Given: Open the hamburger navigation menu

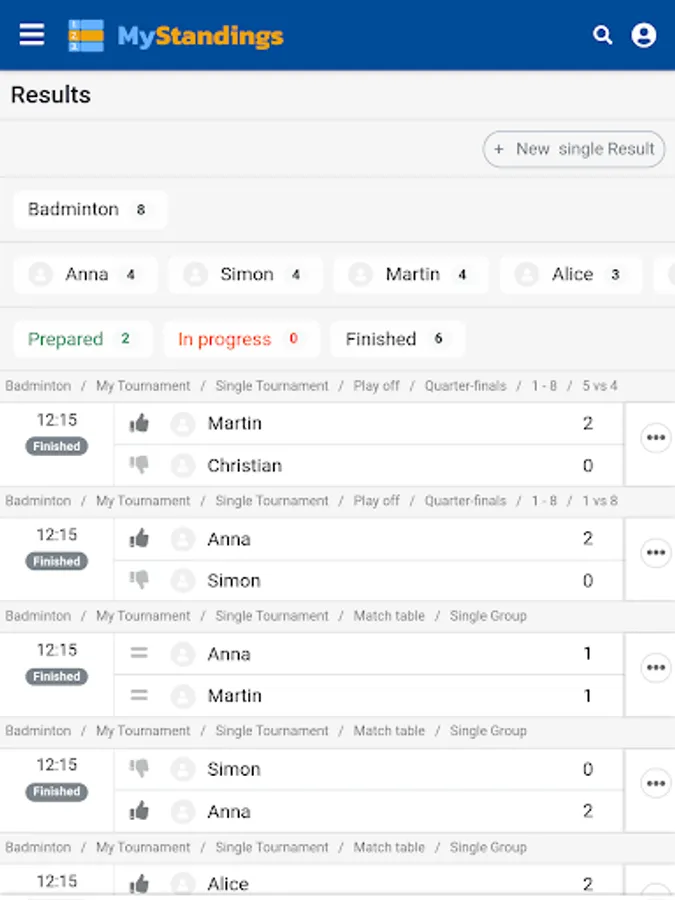Looking at the screenshot, I should (32, 35).
